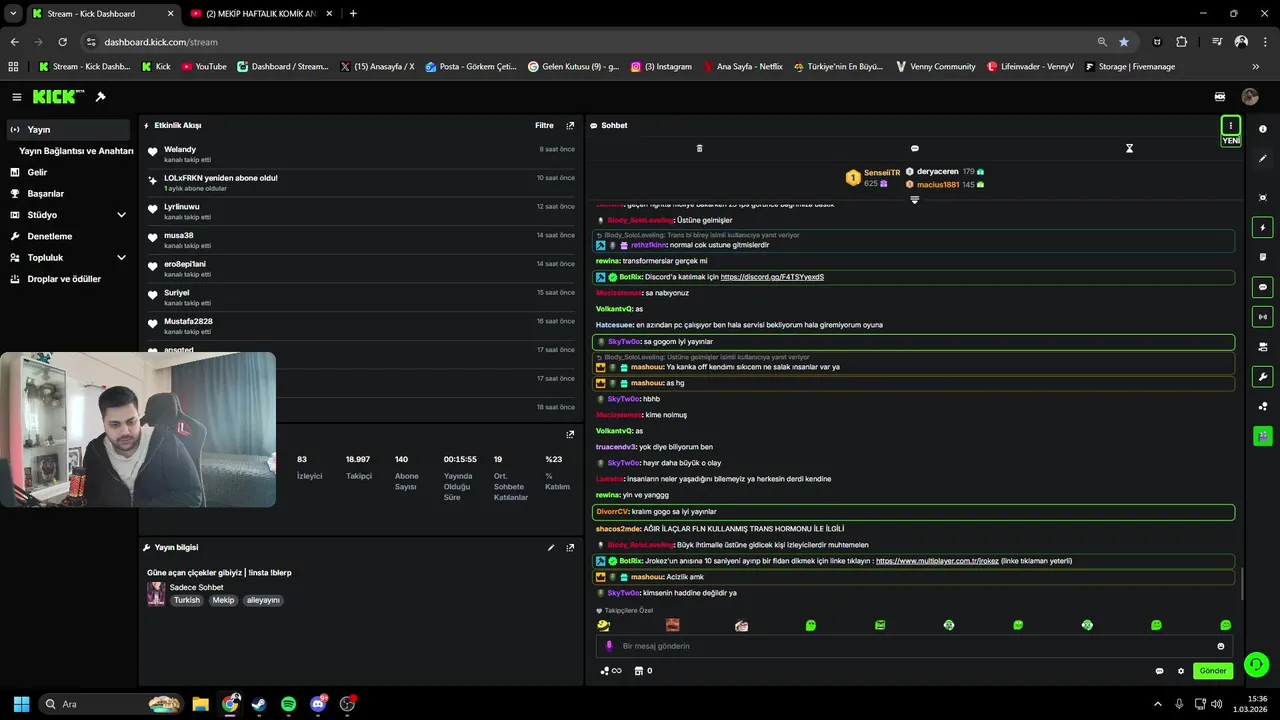Click SenseiiTR in chat leaderboard
Viewport: 1280px width, 720px height.
882,173
